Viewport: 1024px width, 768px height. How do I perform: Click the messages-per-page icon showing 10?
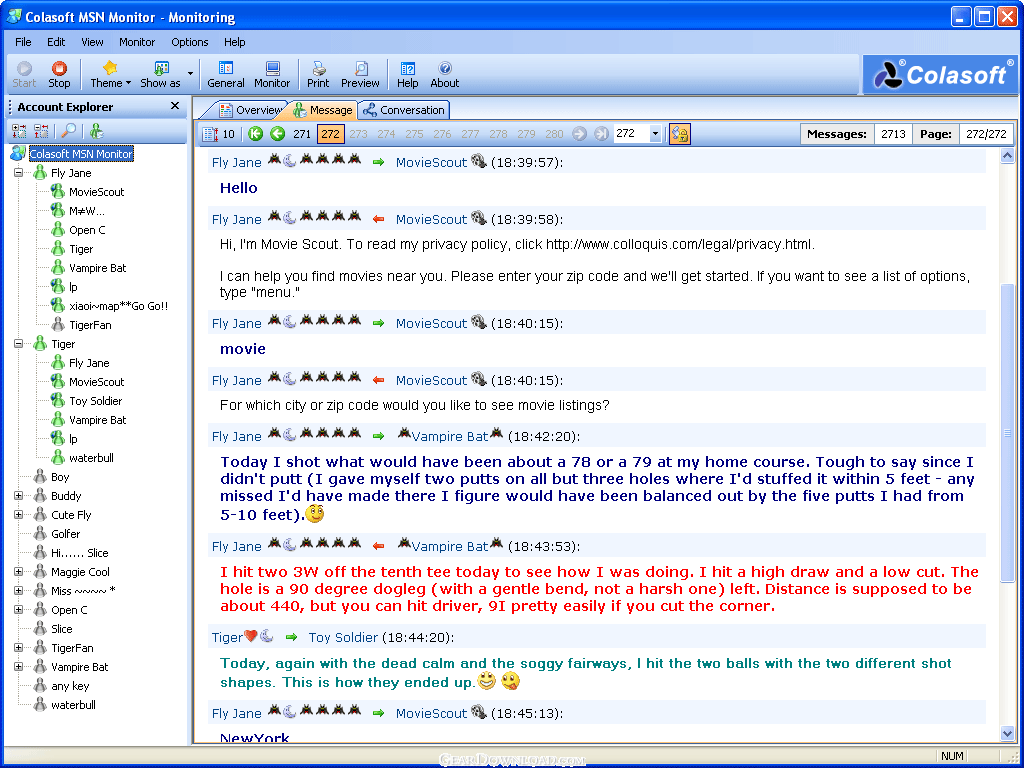tap(219, 134)
